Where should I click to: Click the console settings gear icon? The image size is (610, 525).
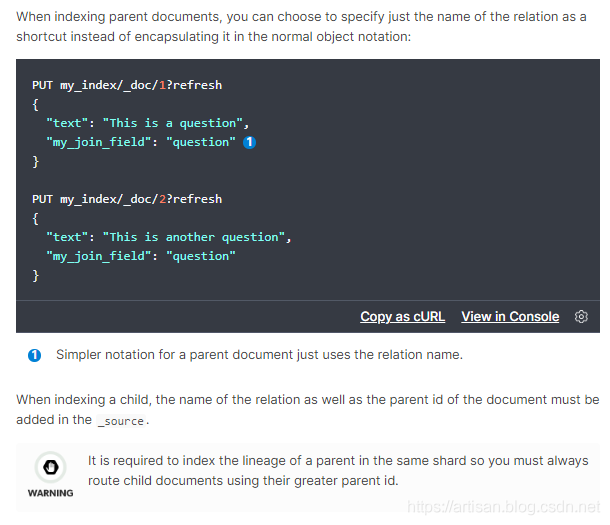point(581,317)
